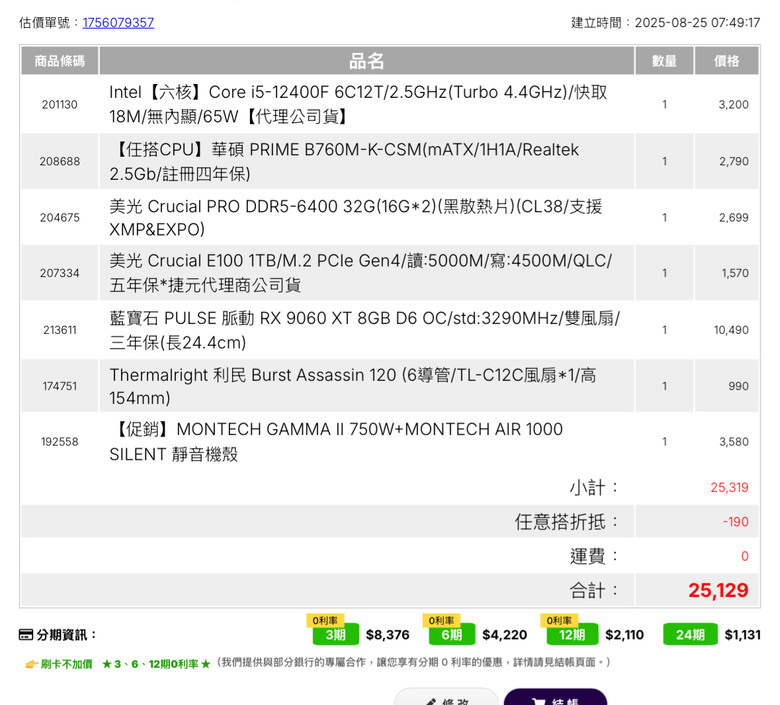
Task: Click the 價格 column header
Action: [726, 61]
